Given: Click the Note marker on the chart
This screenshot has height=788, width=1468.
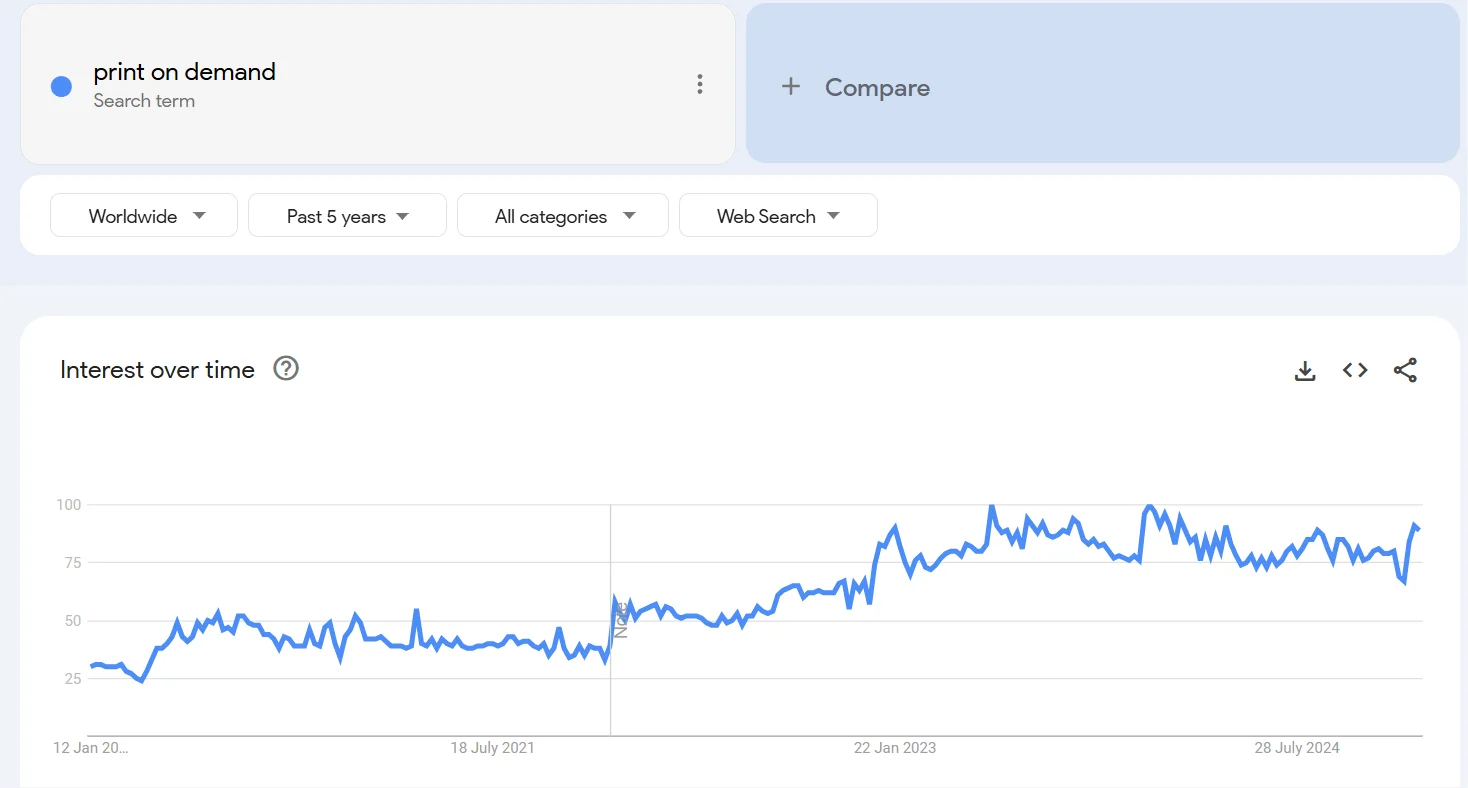Looking at the screenshot, I should coord(621,619).
